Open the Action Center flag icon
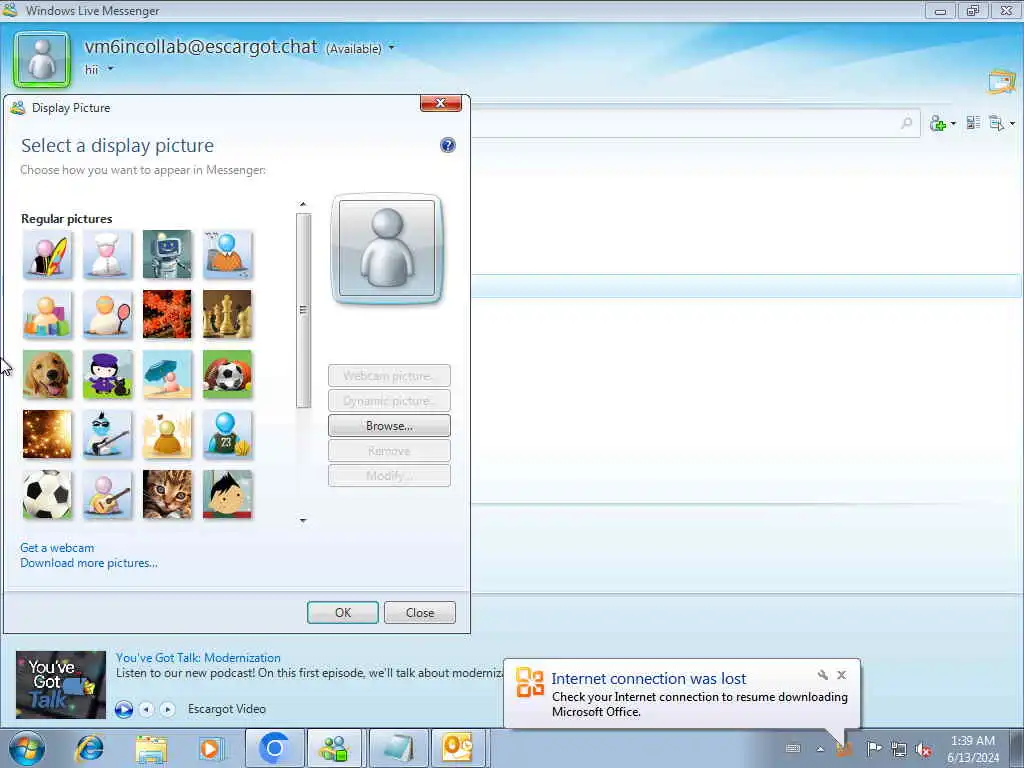 (x=874, y=748)
